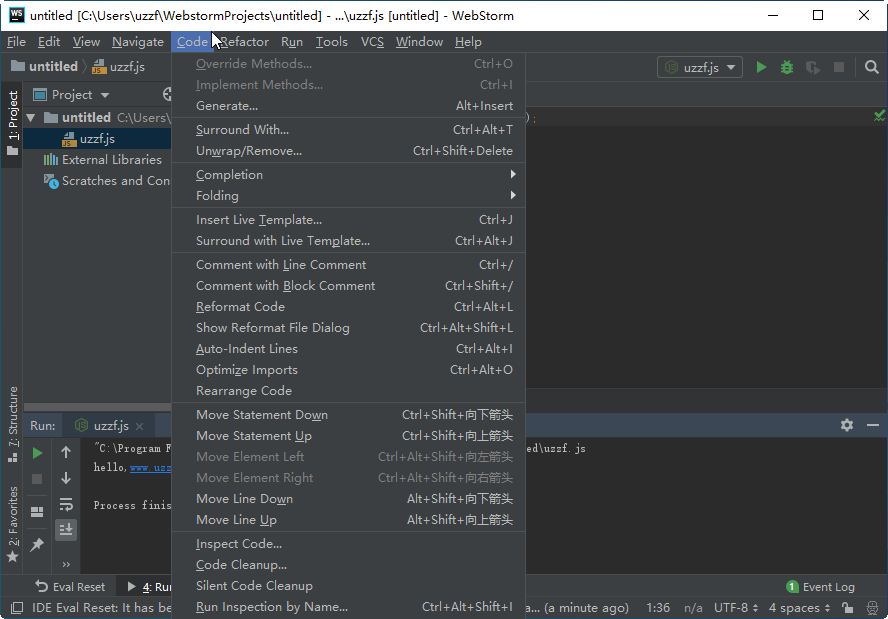Pin the Run tab
888x619 pixels.
coord(37,544)
